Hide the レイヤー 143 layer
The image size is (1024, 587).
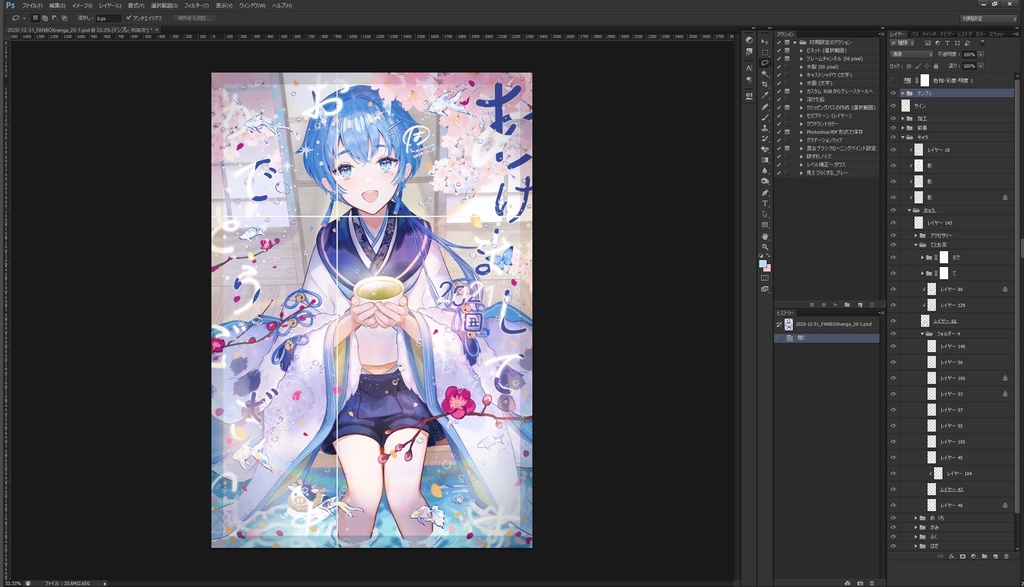coord(893,223)
